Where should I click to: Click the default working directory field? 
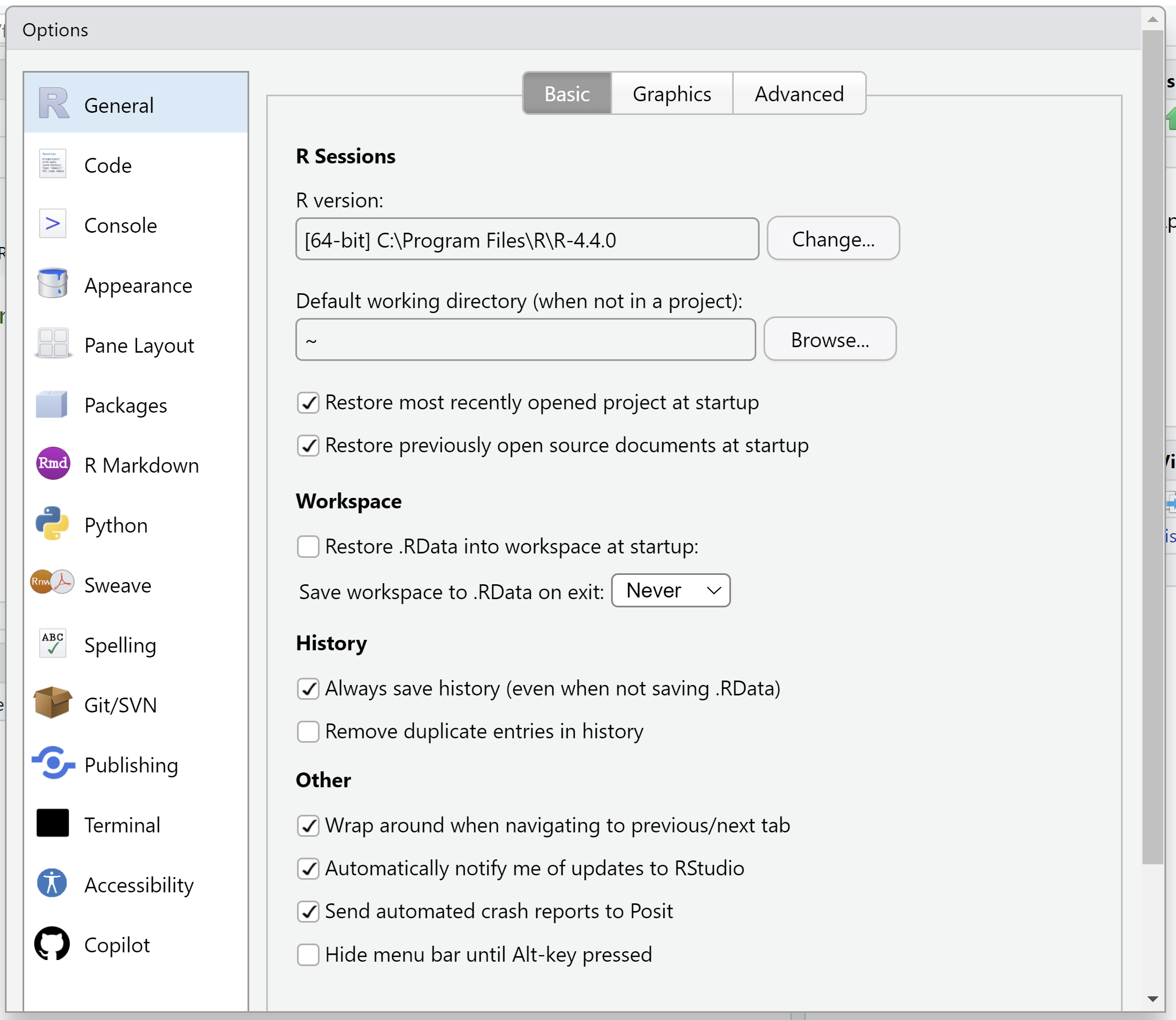[x=525, y=341]
